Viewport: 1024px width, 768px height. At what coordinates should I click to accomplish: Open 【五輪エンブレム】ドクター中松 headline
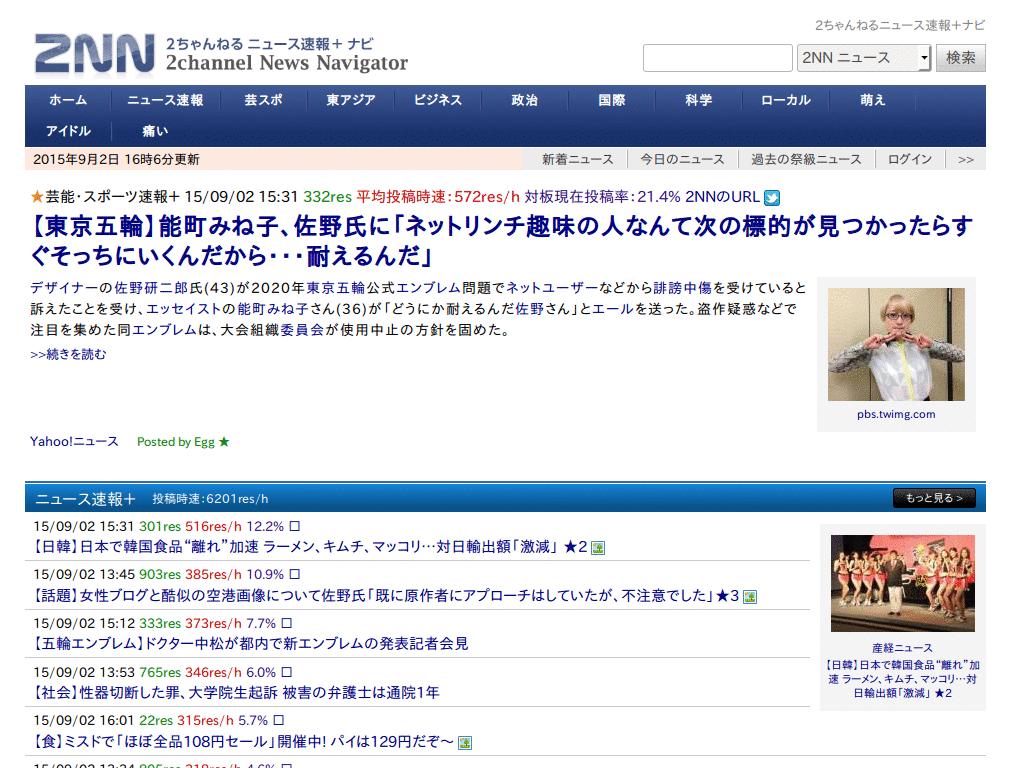coord(249,644)
